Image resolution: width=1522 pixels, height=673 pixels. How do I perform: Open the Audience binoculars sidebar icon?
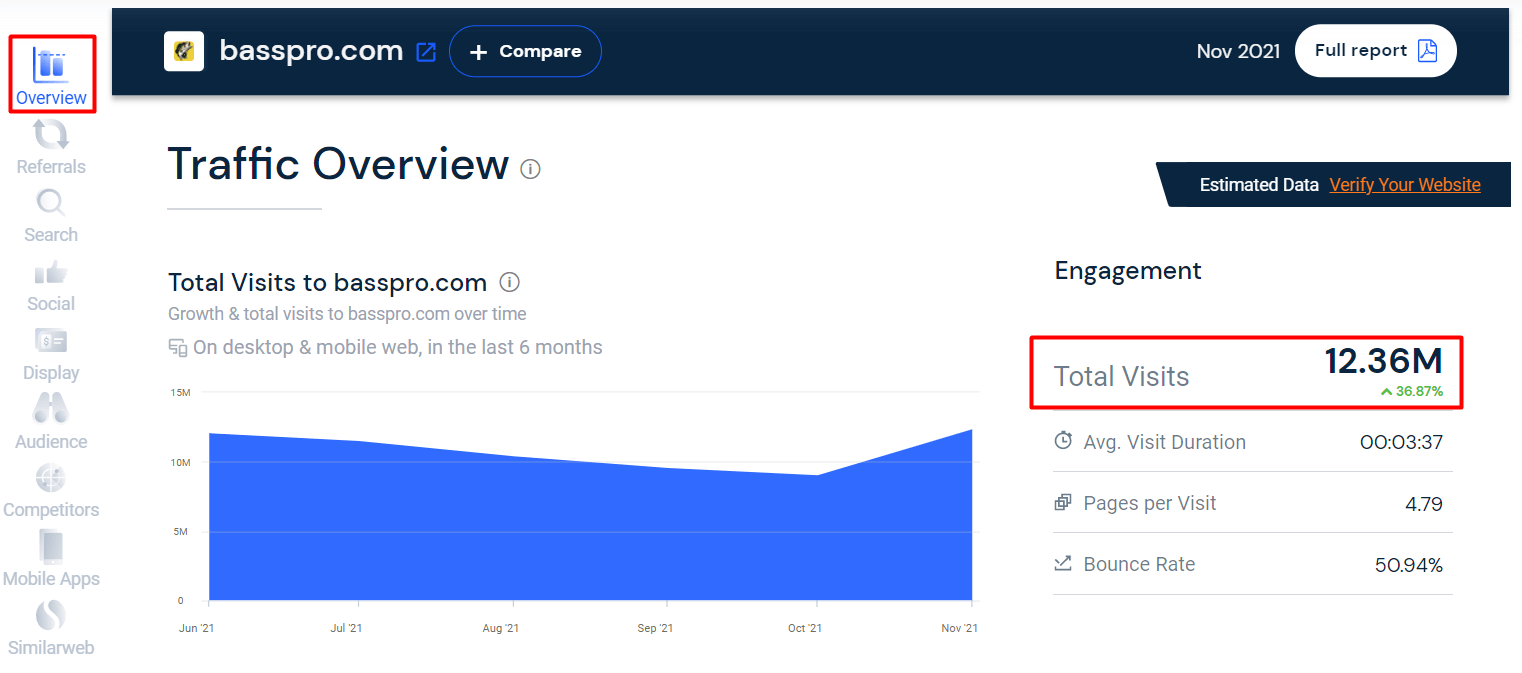pyautogui.click(x=51, y=409)
